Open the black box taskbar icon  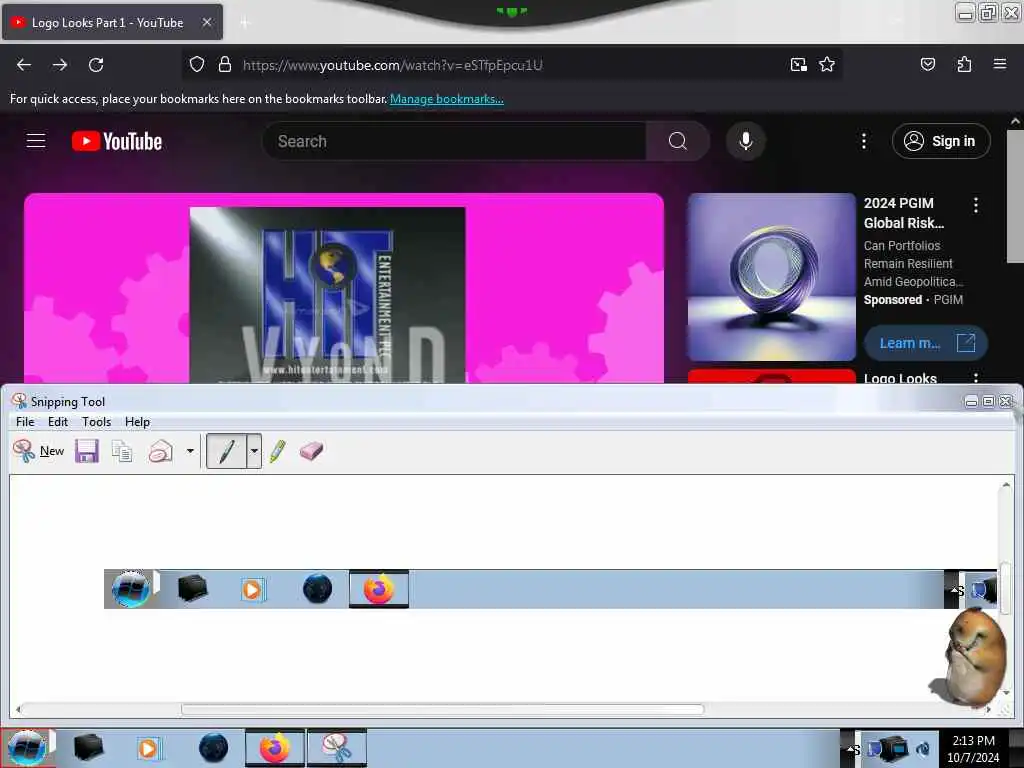point(88,748)
